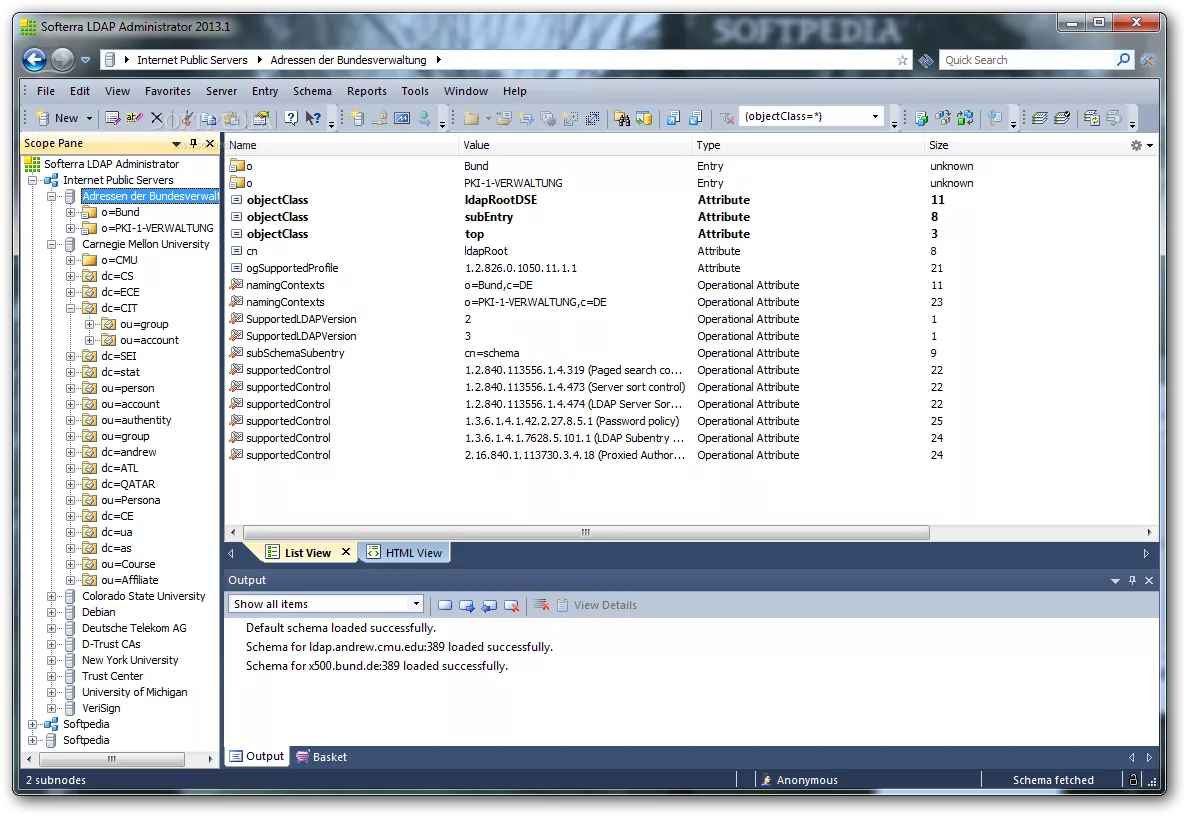Click the remove filter funnel icon
The height and width of the screenshot is (816, 1187).
[727, 118]
